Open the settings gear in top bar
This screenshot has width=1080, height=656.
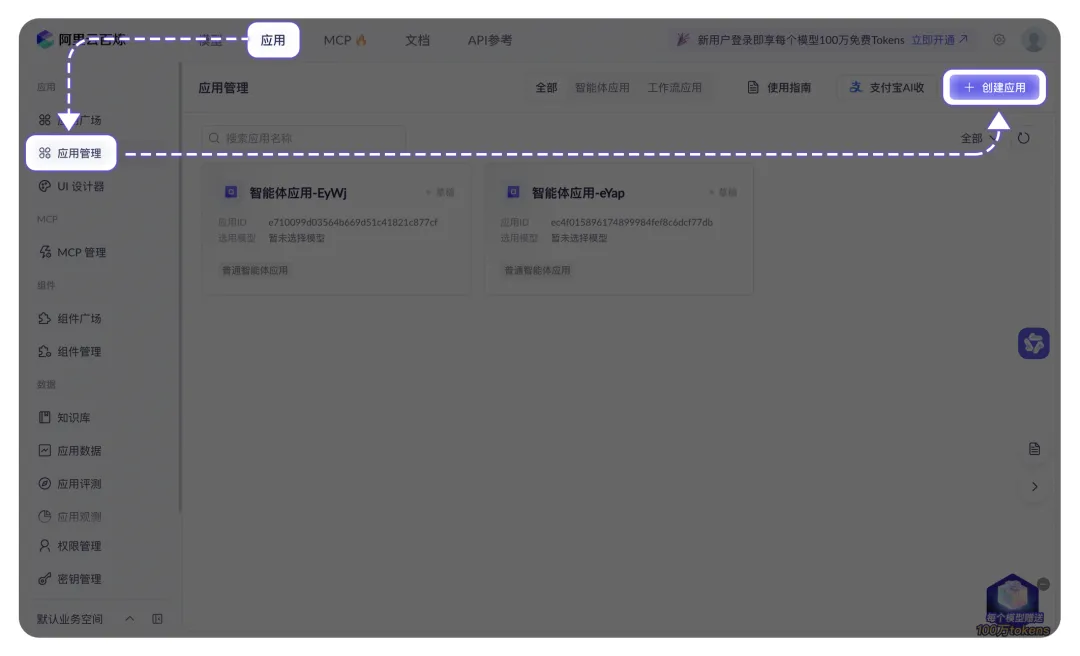tap(998, 40)
